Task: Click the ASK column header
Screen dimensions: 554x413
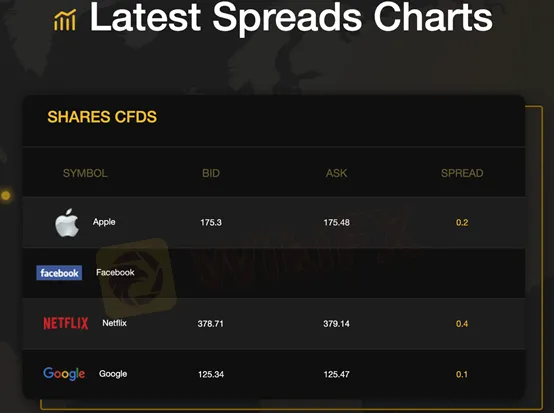Action: (336, 173)
